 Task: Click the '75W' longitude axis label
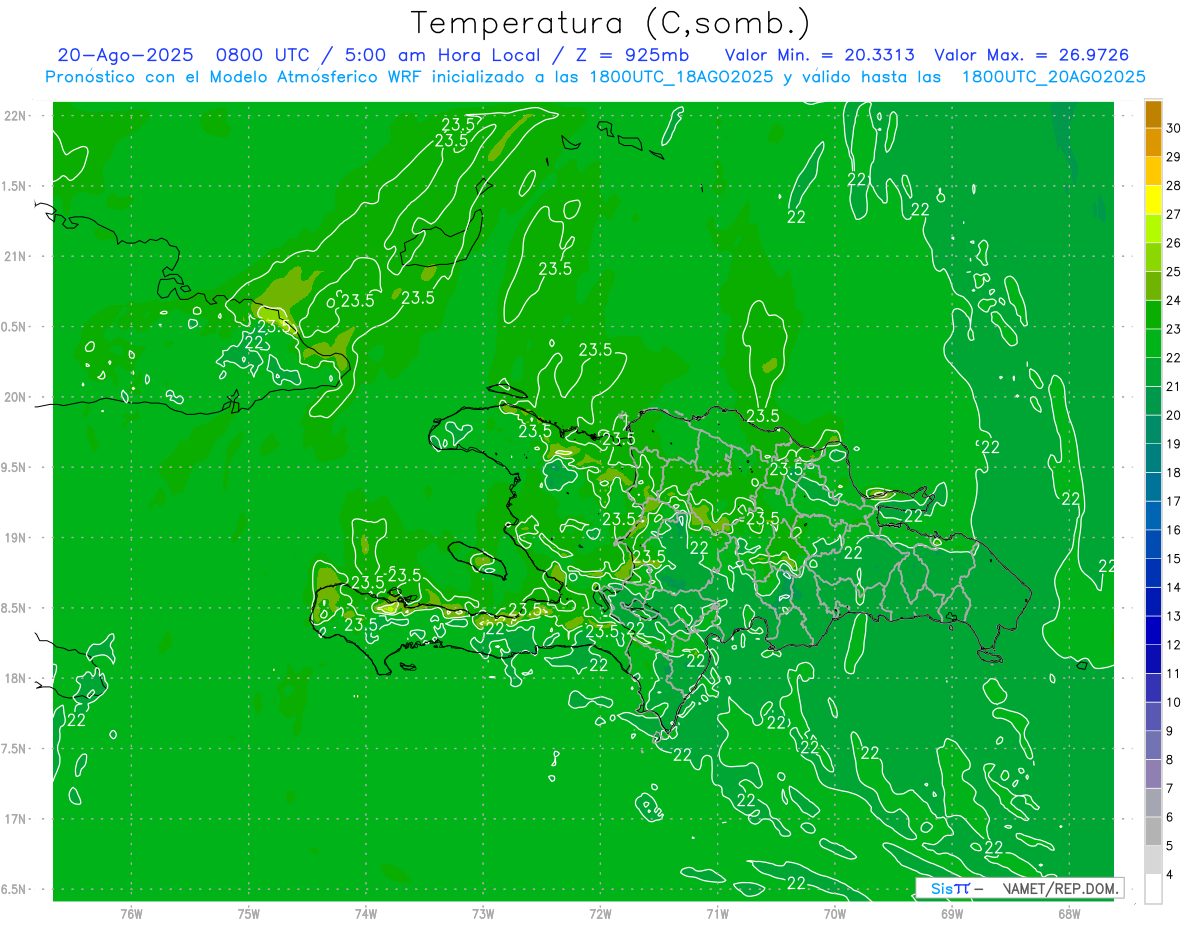pyautogui.click(x=249, y=914)
